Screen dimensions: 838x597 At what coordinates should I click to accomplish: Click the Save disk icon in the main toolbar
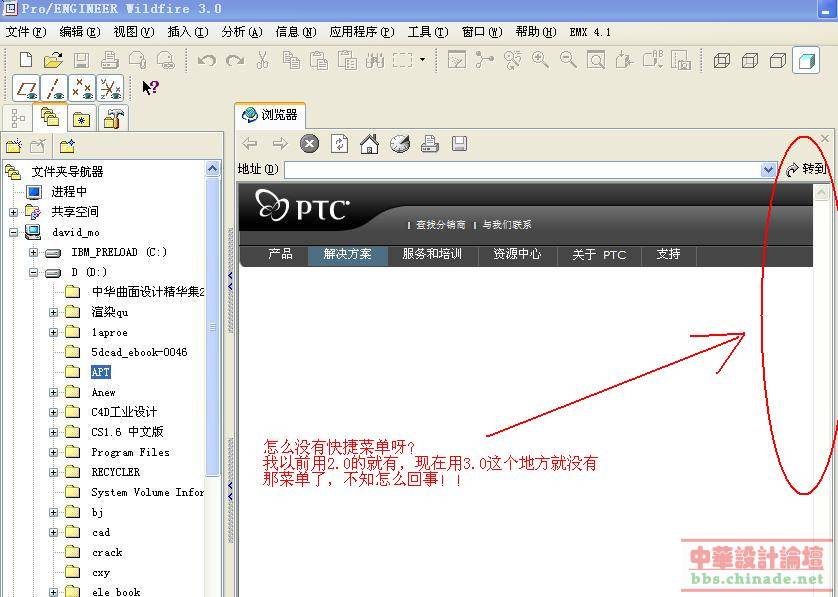click(81, 60)
